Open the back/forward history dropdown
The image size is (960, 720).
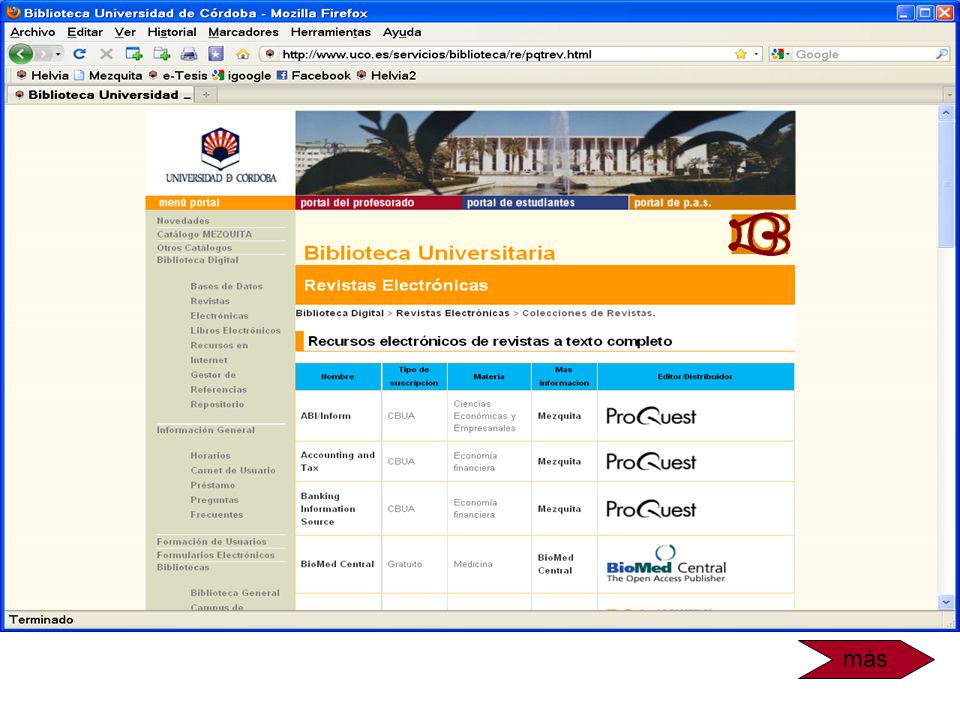point(58,54)
